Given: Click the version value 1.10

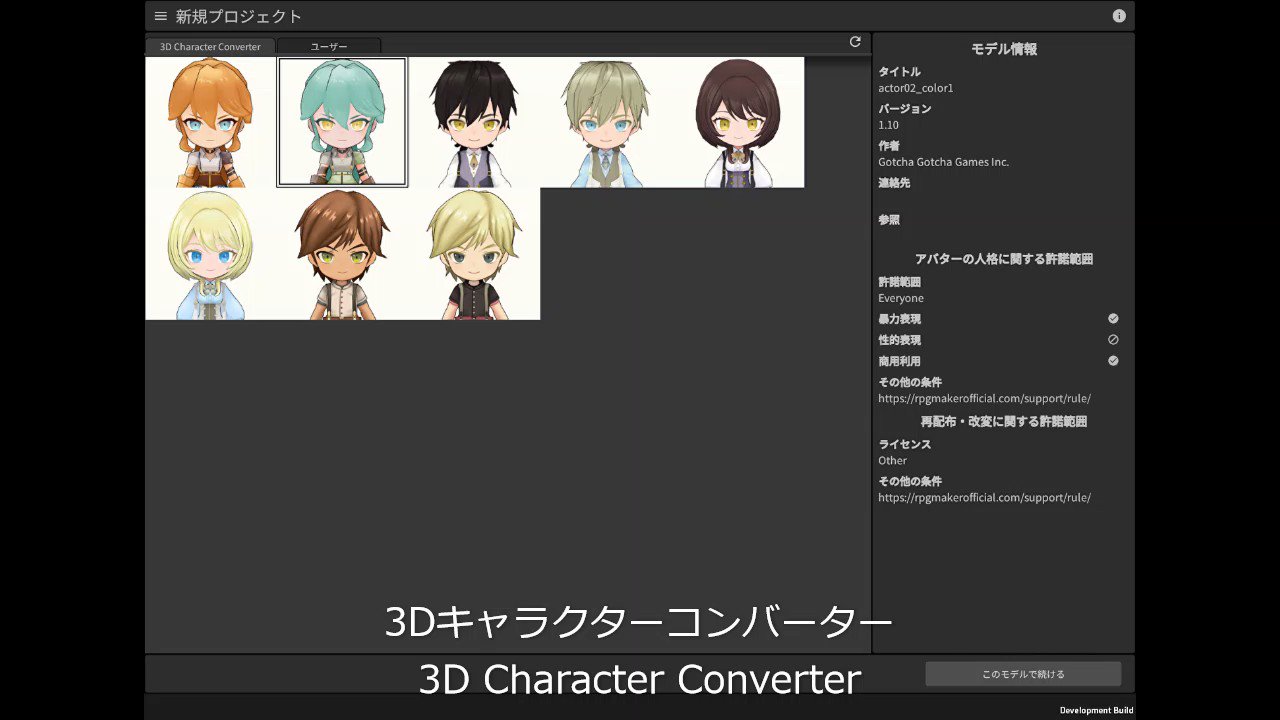Looking at the screenshot, I should [x=888, y=125].
